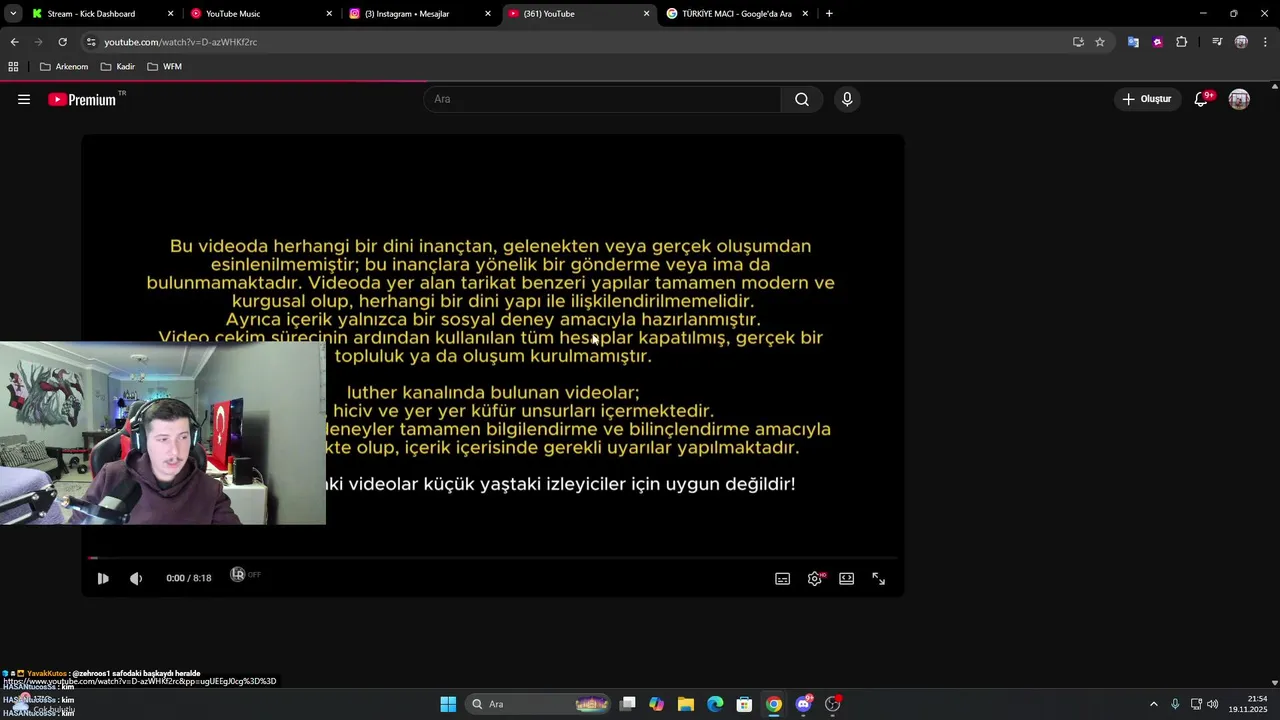Switch to the TÜRKİYE MAÇI Google tab
The width and height of the screenshot is (1280, 720).
737,14
